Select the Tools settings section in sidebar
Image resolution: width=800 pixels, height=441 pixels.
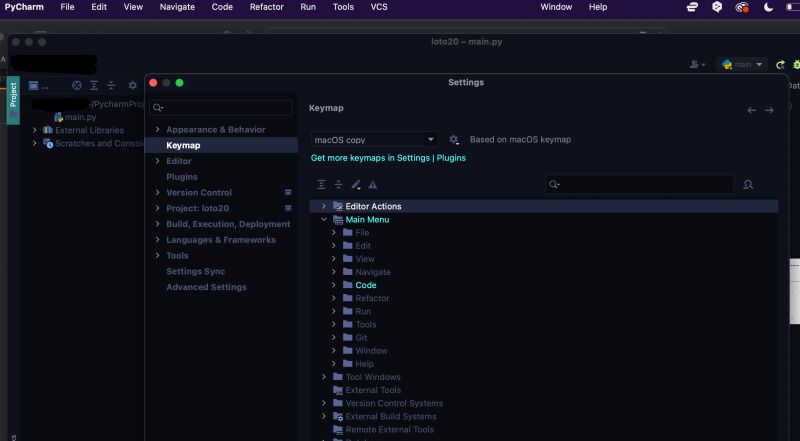[x=177, y=256]
